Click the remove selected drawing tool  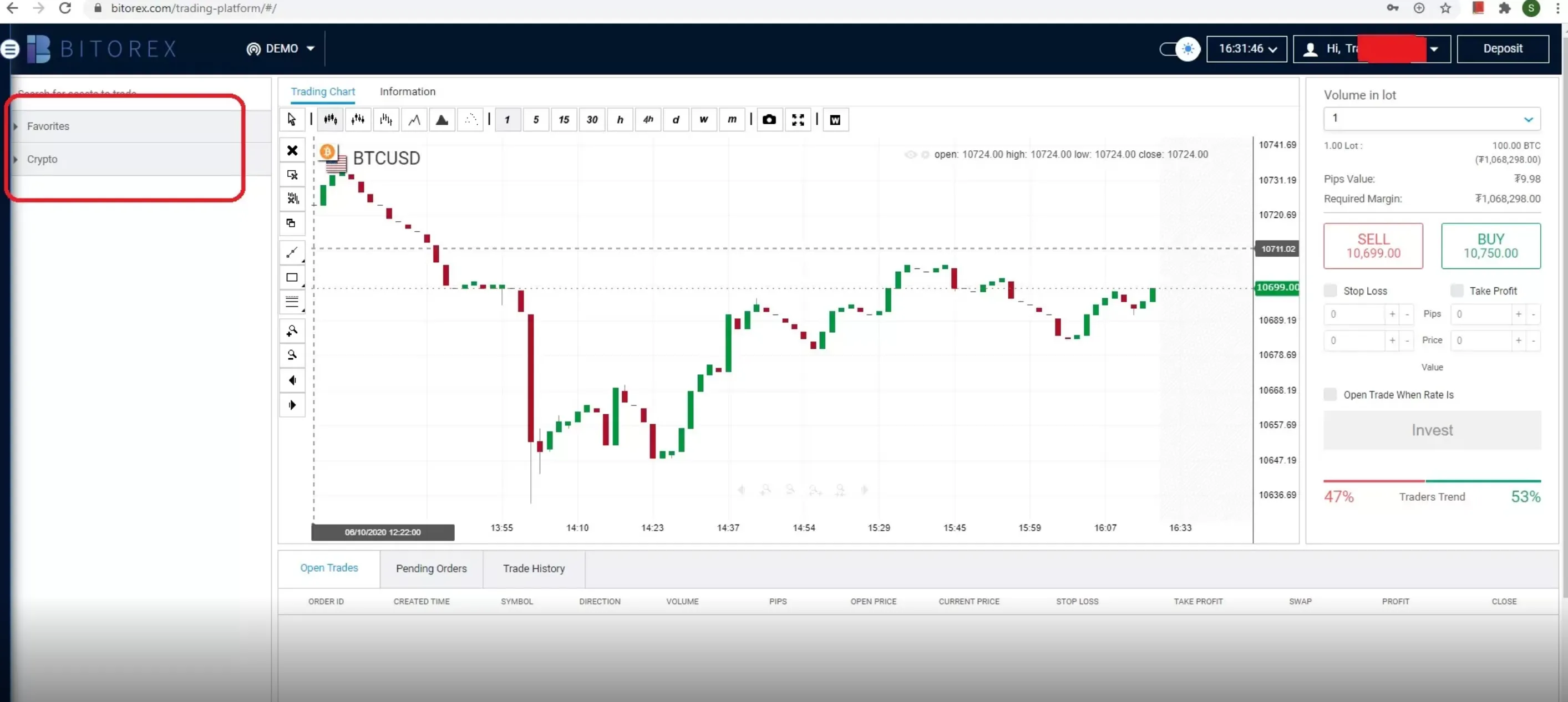coord(292,175)
